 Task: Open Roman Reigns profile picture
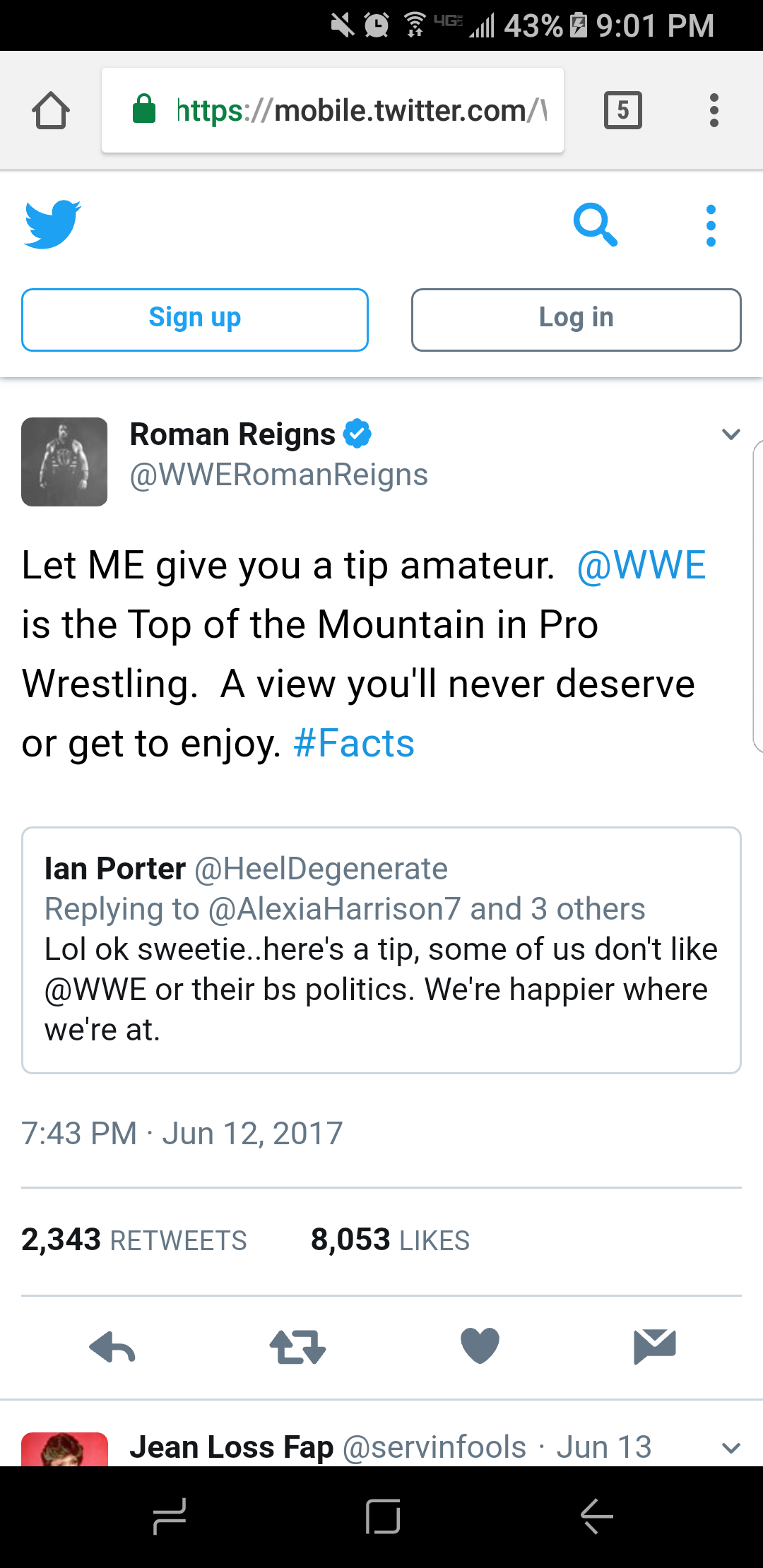click(64, 462)
